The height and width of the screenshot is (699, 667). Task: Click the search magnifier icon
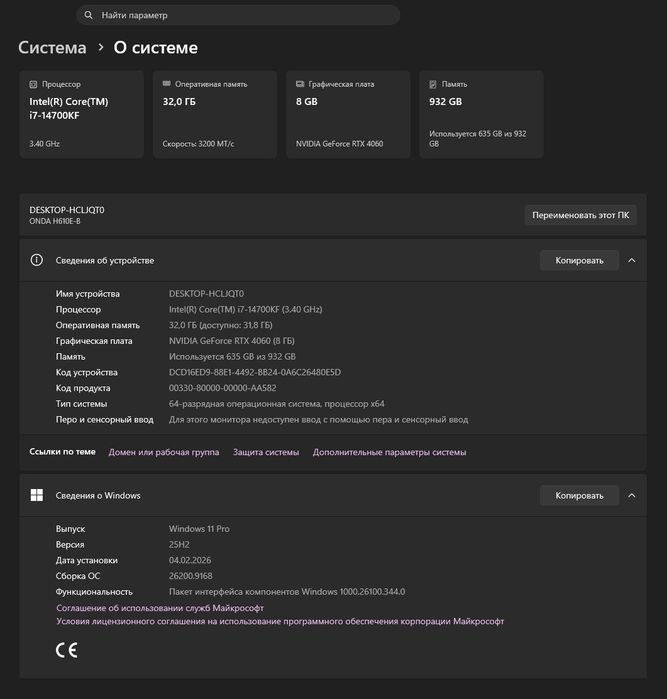88,15
